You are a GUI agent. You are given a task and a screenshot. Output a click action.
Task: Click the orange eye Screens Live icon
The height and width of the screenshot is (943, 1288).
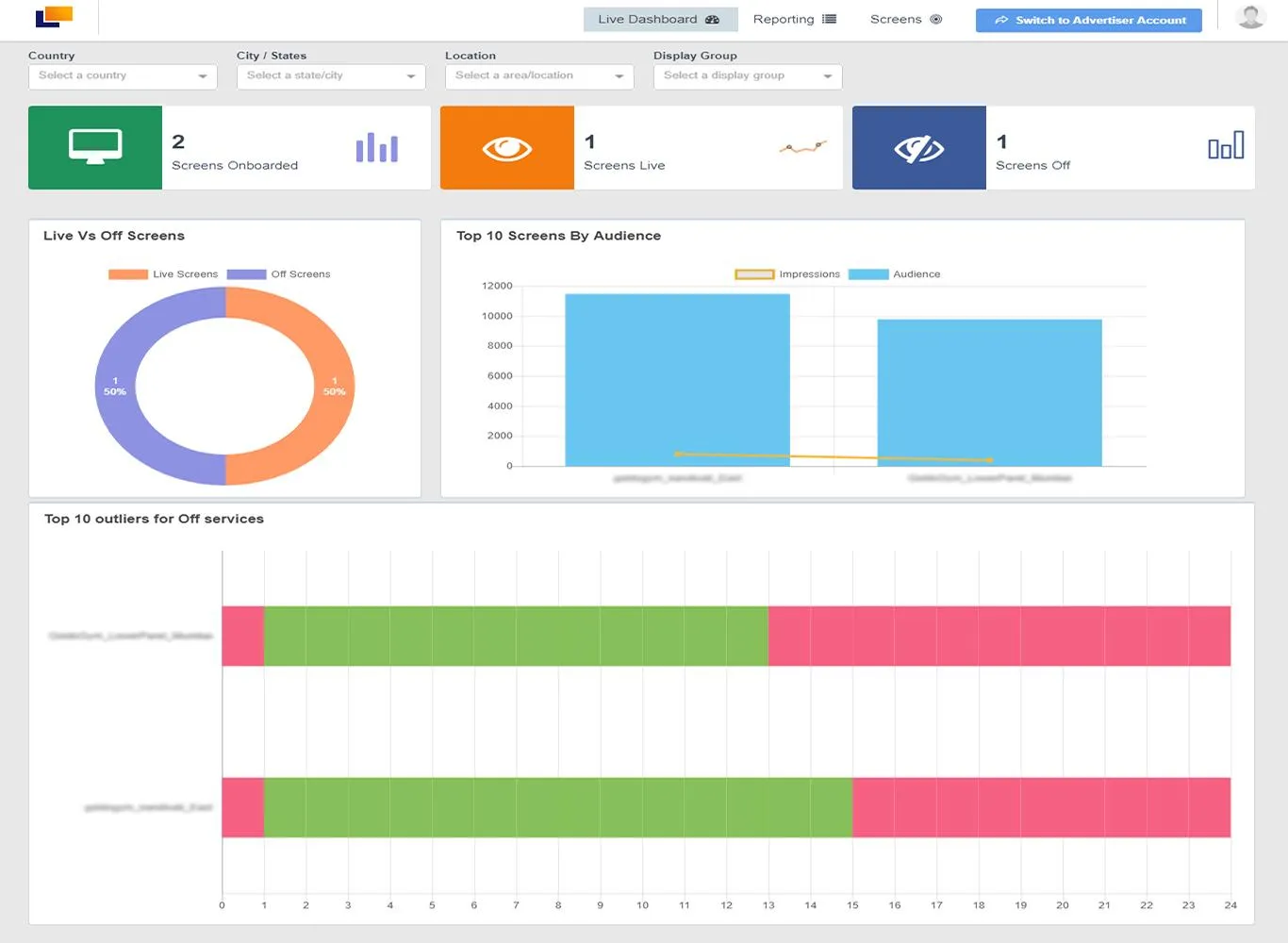[x=507, y=147]
